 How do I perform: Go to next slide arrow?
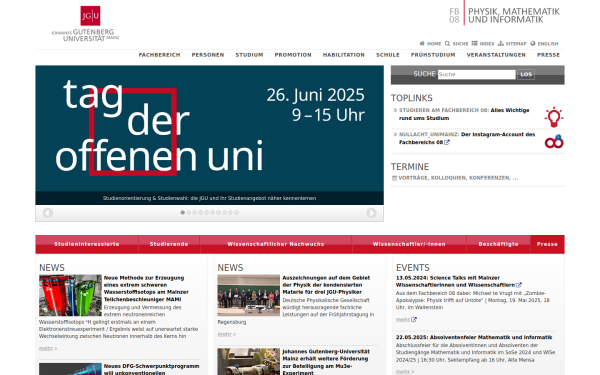[371, 213]
